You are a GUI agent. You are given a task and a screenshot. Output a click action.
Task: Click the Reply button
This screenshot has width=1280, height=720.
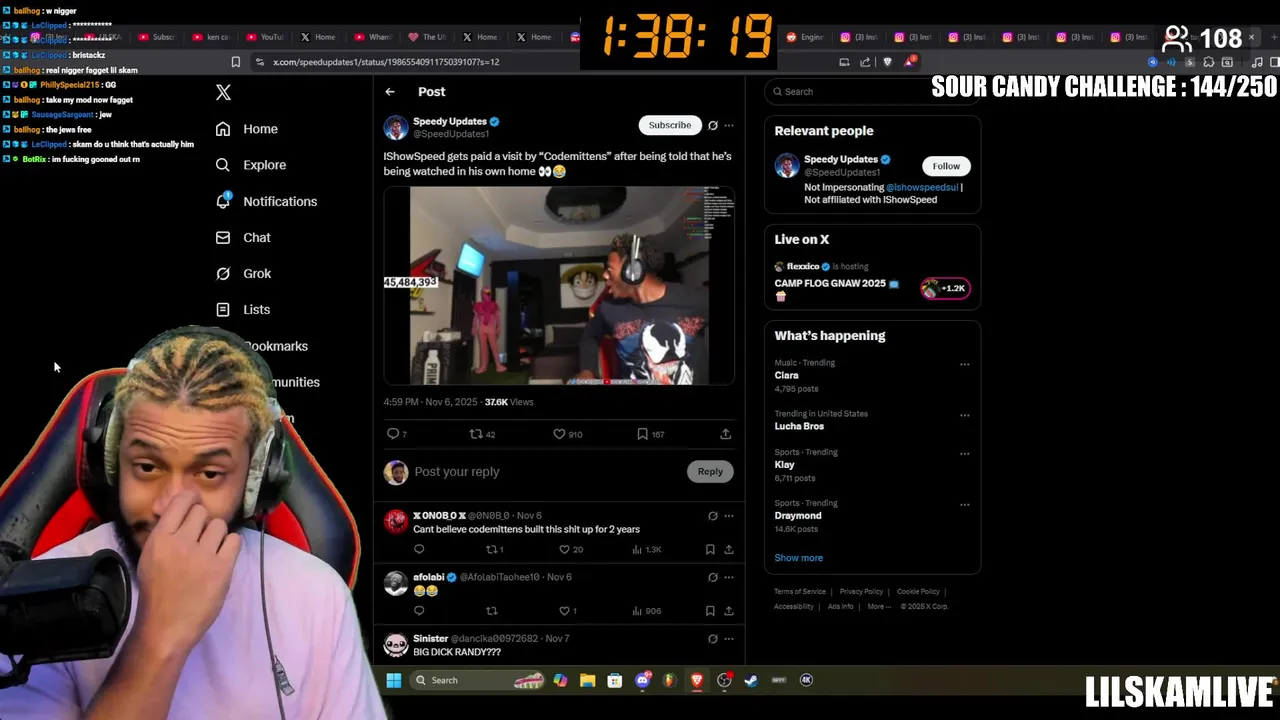pyautogui.click(x=710, y=472)
